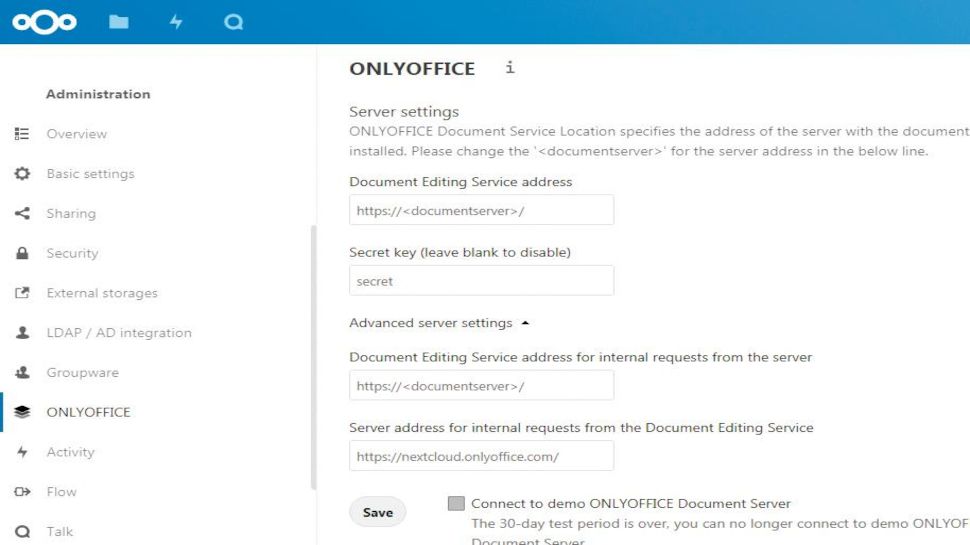The width and height of the screenshot is (970, 545).
Task: Click the info icon beside ONLYOFFICE title
Action: click(x=510, y=67)
